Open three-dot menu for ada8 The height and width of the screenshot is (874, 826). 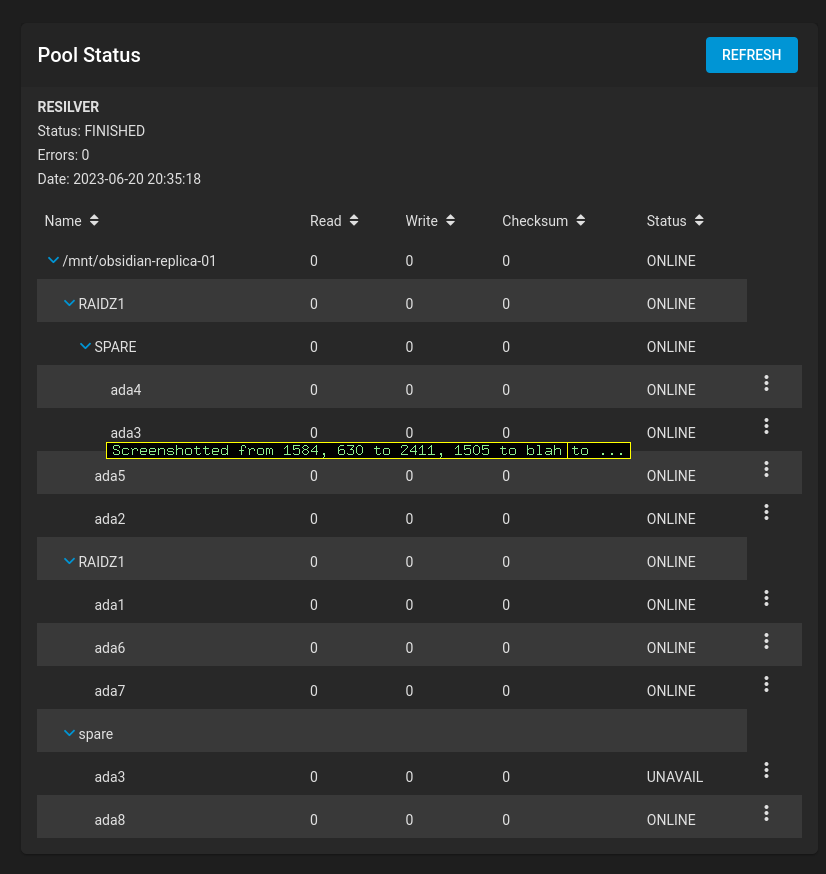coord(766,813)
